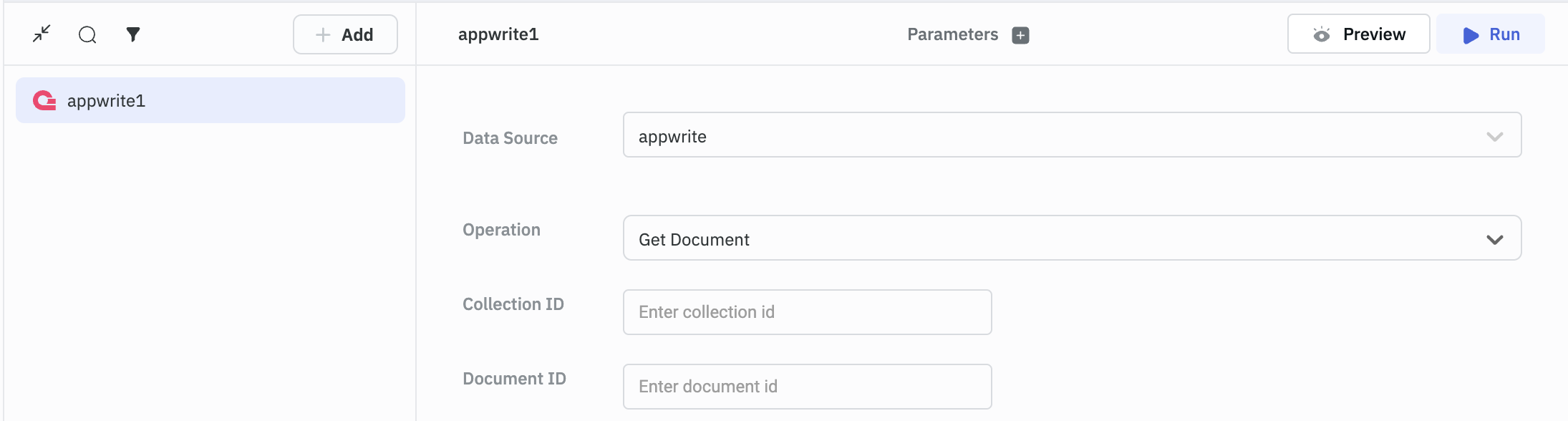1568x421 pixels.
Task: Select the Get Document operation field
Action: coord(1052,238)
